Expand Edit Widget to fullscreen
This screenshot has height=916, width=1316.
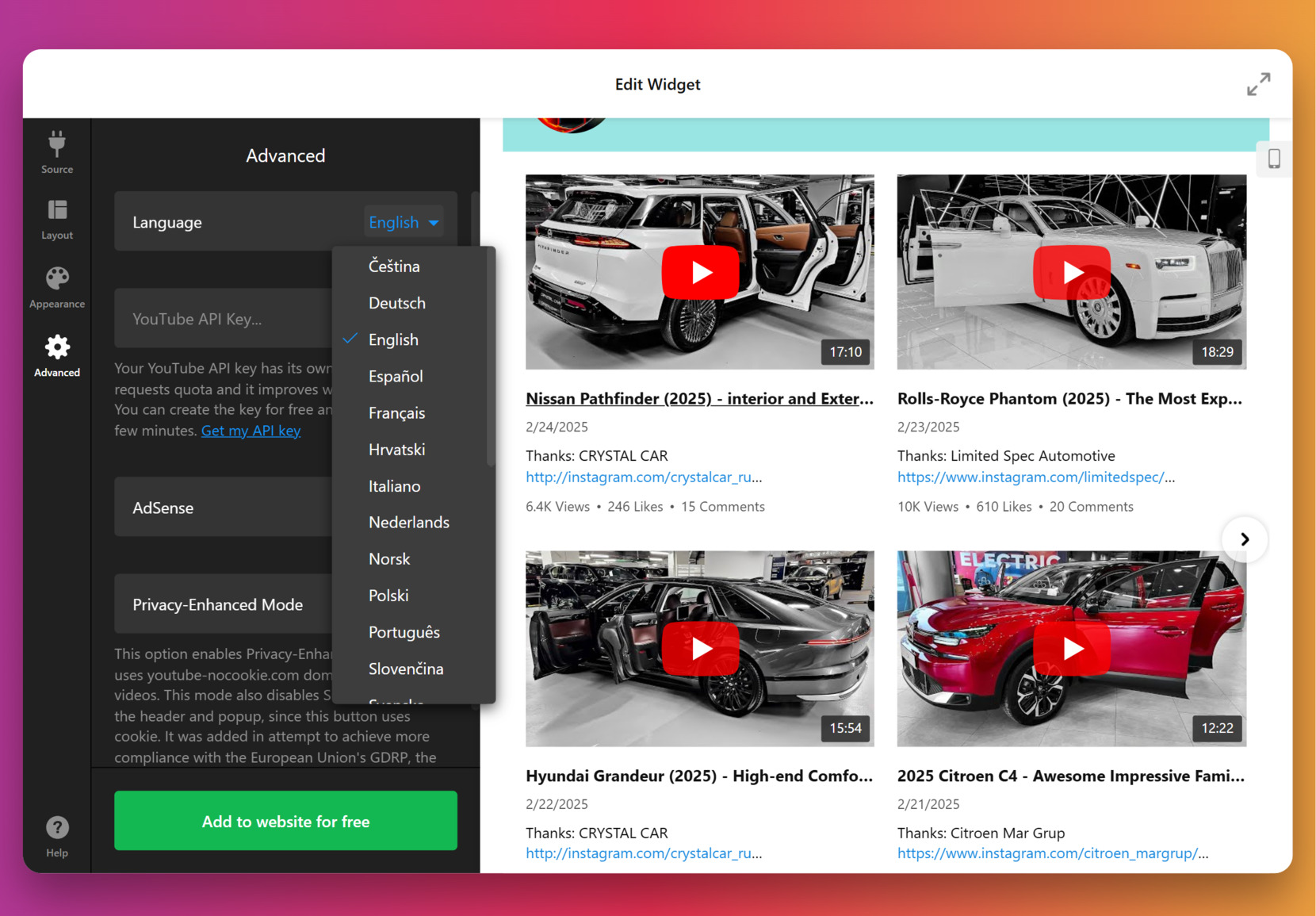1259,83
